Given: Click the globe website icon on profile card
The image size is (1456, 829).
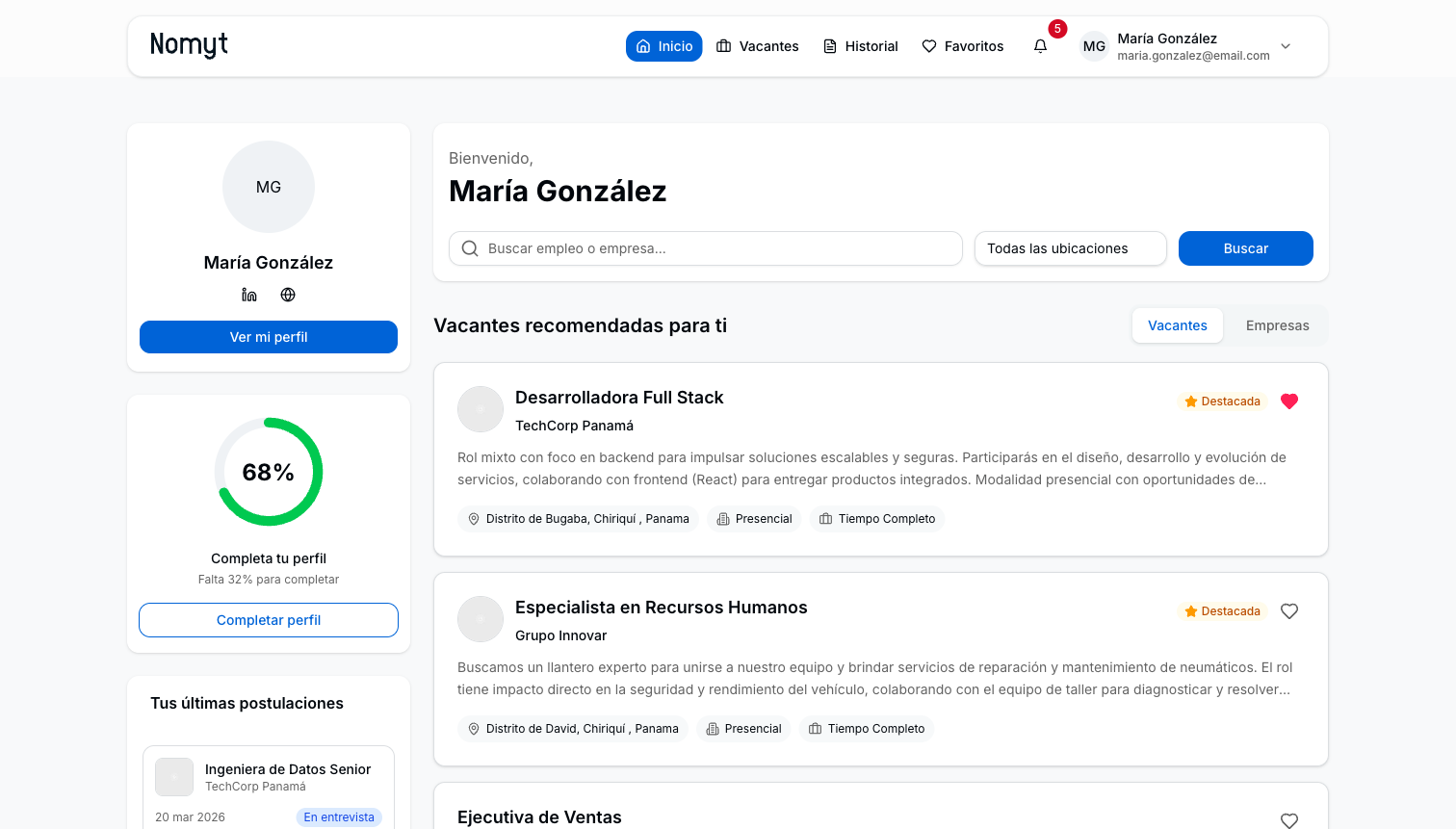Looking at the screenshot, I should [x=288, y=295].
